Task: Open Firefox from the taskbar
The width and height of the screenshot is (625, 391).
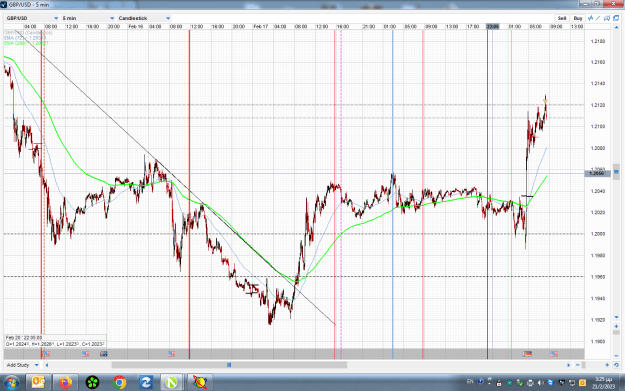Action: pyautogui.click(x=65, y=383)
